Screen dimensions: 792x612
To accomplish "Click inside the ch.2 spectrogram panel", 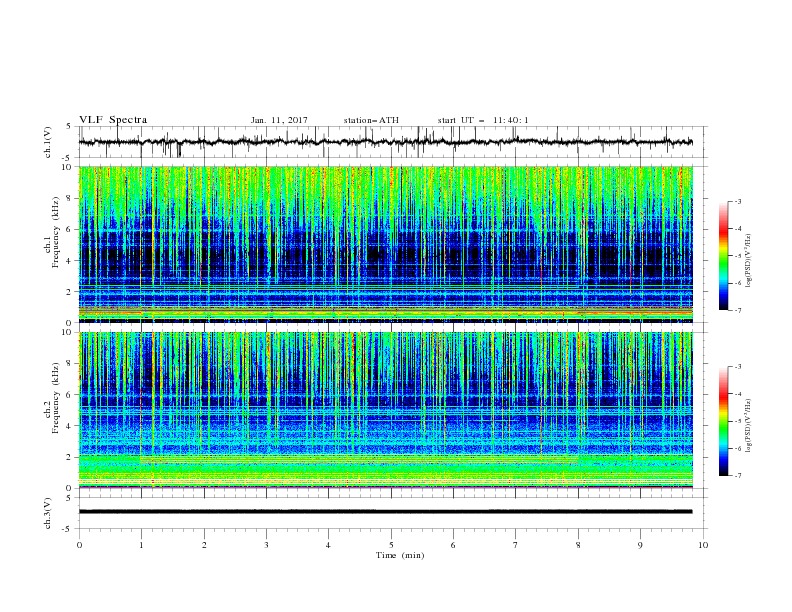I will coord(385,410).
